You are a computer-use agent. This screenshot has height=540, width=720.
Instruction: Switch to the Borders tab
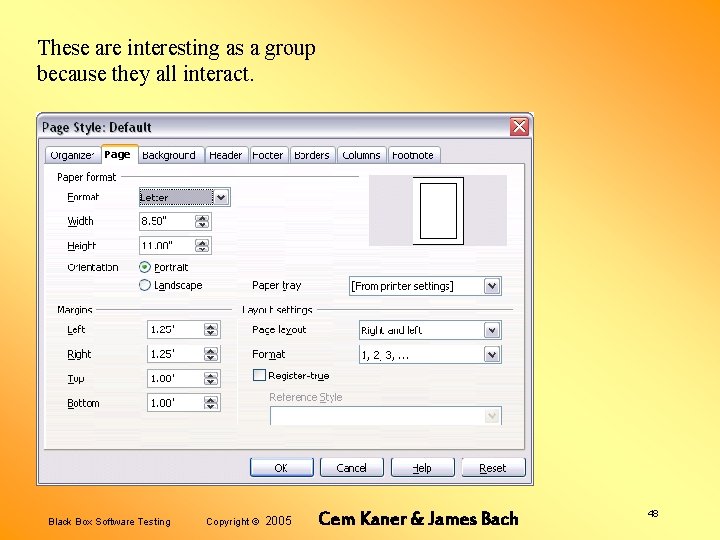(312, 155)
